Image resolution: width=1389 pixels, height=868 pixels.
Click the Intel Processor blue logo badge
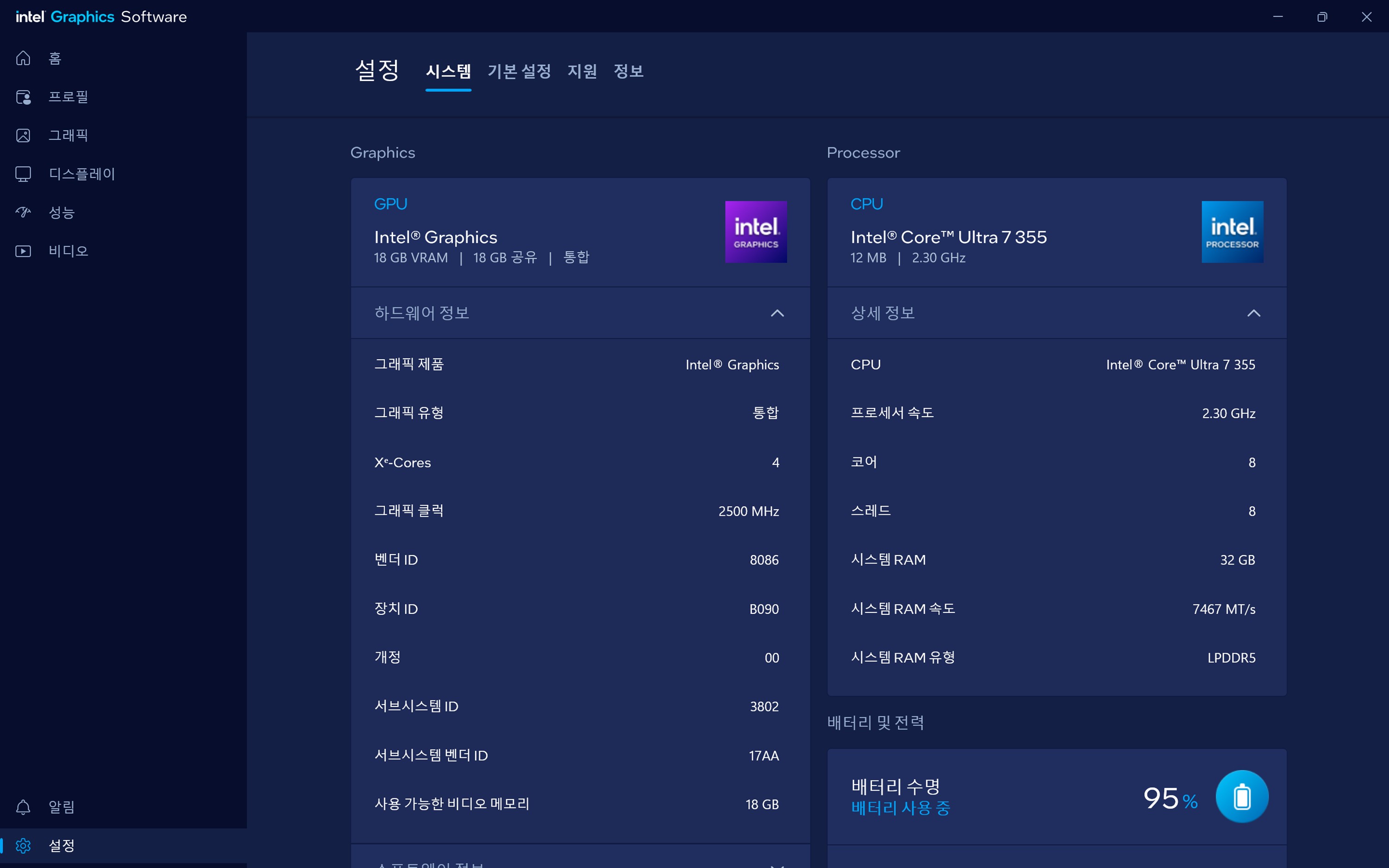coord(1233,232)
